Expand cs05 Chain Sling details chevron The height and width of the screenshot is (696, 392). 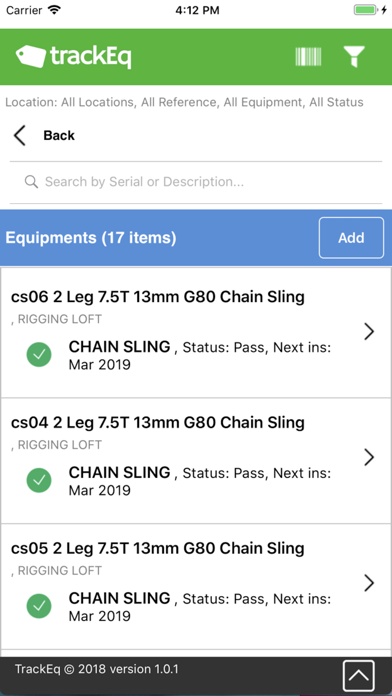pos(369,583)
